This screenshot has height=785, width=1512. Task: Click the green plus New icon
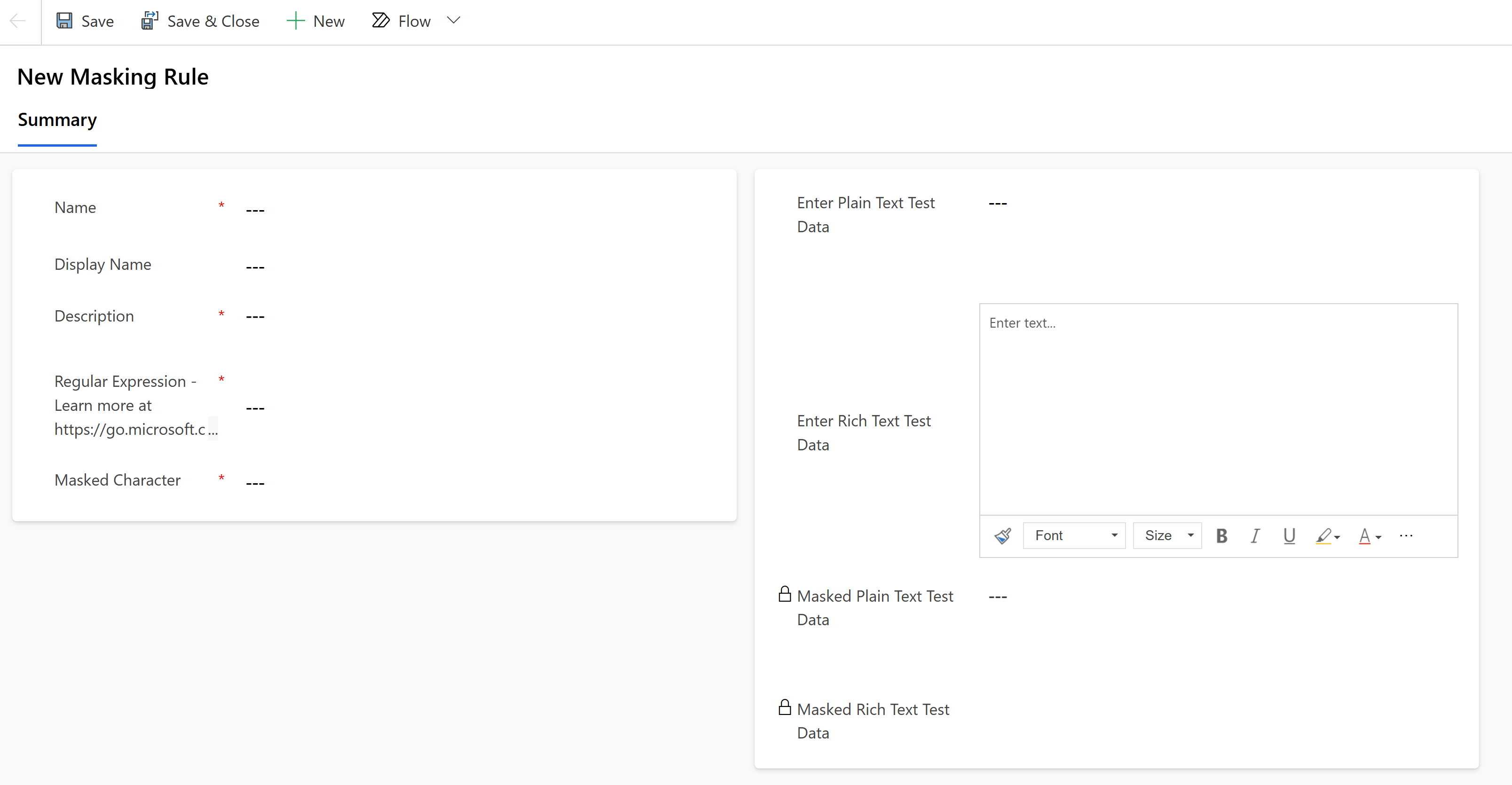295,21
